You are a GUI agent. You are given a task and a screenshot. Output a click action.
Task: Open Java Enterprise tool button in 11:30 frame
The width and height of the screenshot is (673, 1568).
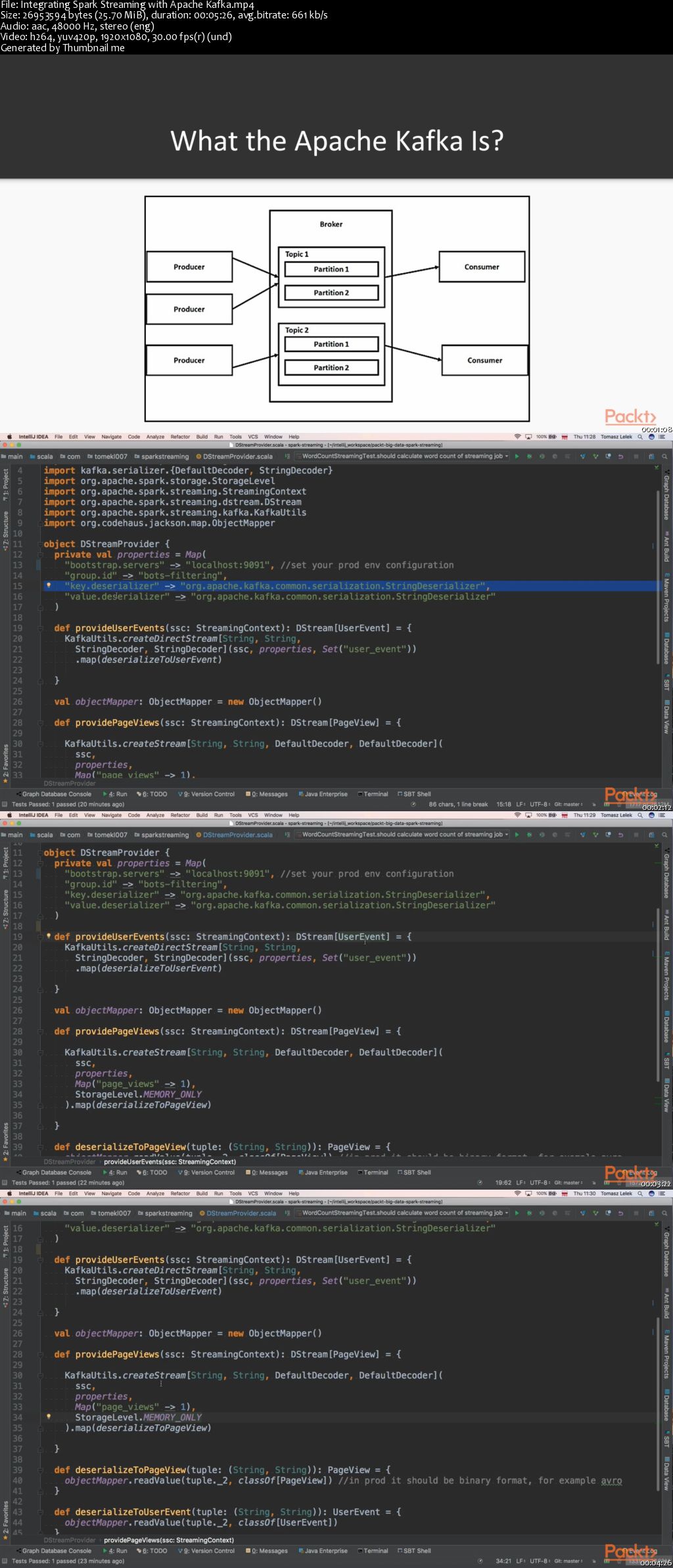tap(323, 1550)
